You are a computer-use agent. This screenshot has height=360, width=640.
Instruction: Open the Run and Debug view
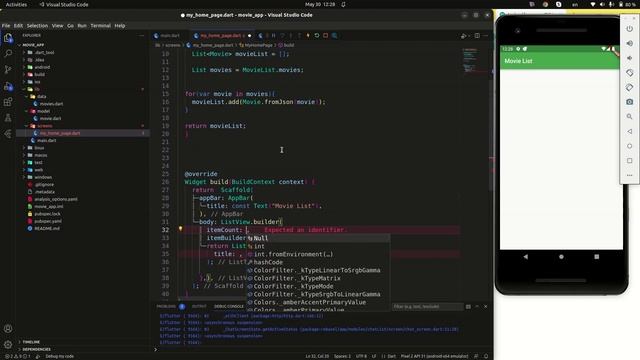coord(8,86)
